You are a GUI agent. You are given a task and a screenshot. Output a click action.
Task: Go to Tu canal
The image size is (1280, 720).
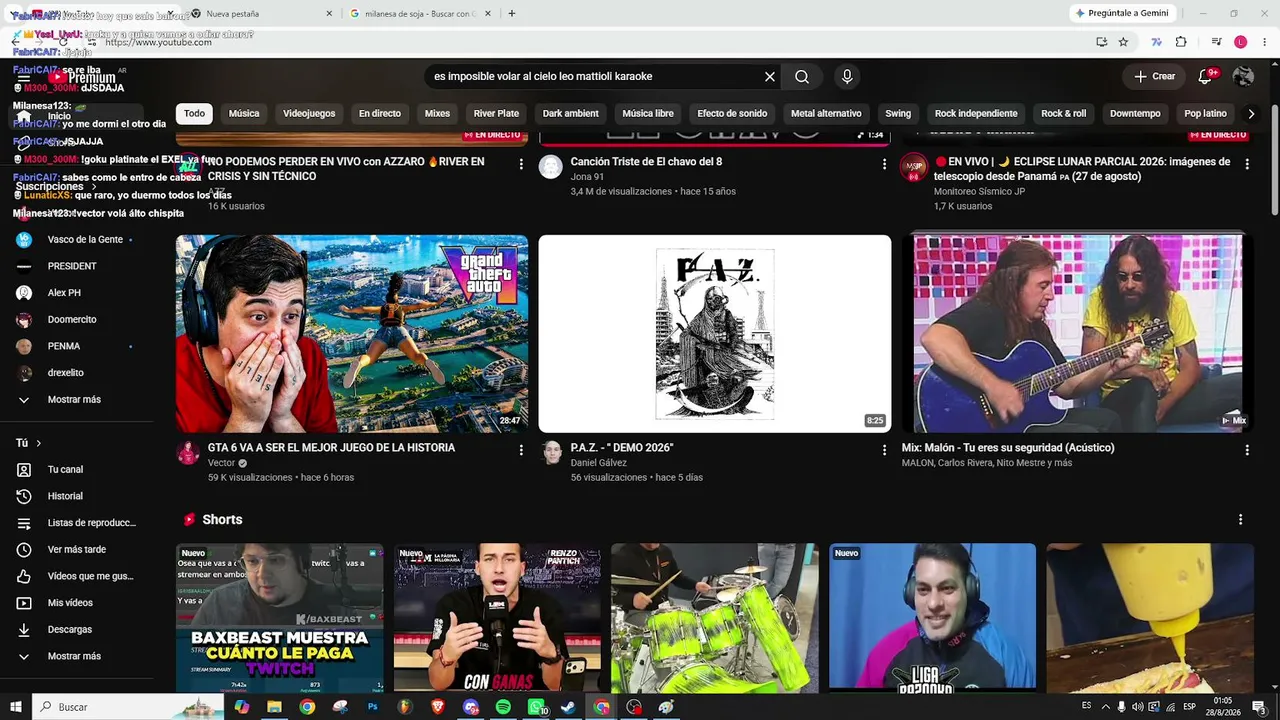pos(65,469)
